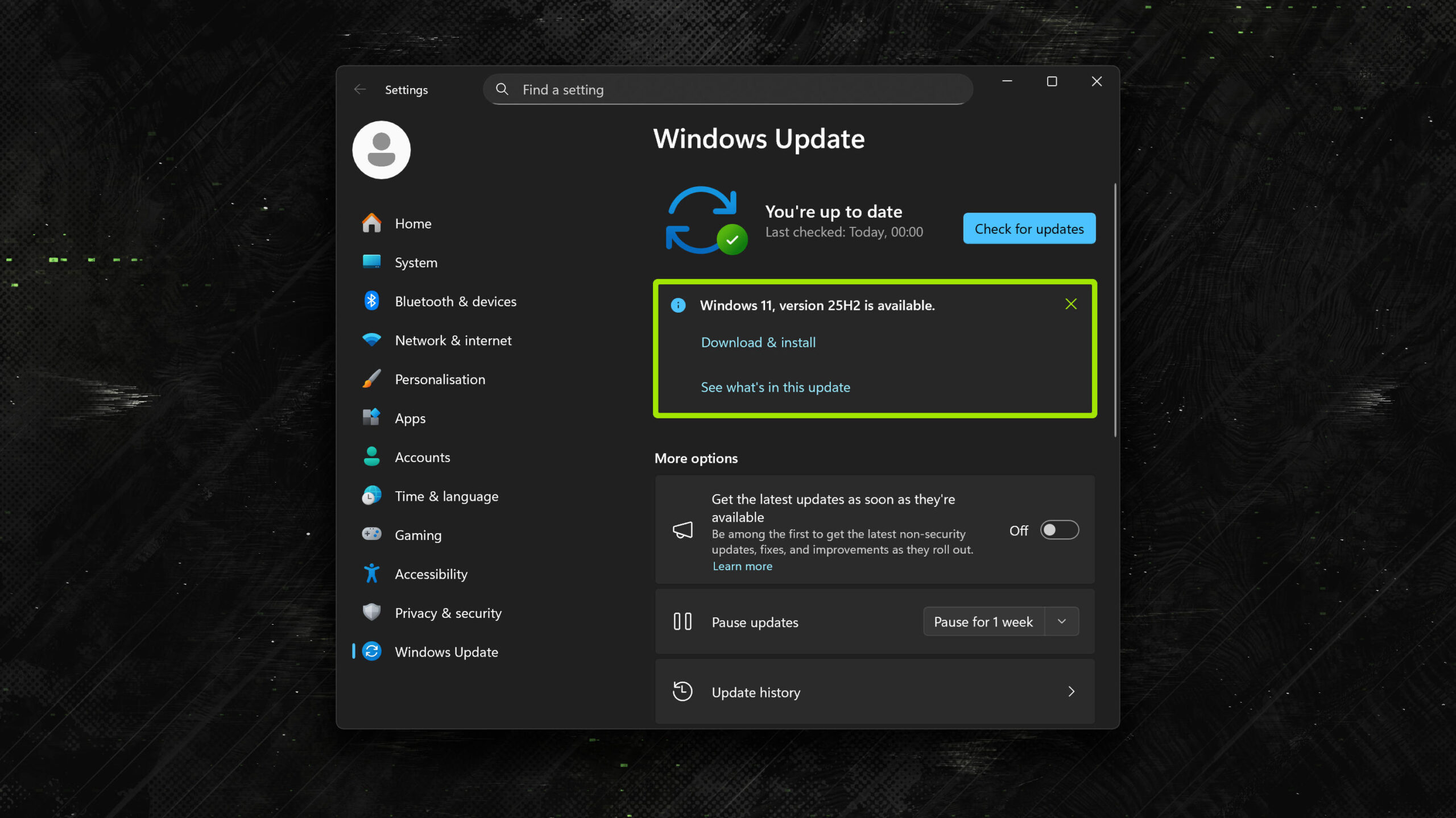Click the search magnifier icon
This screenshot has width=1456, height=818.
(x=502, y=89)
